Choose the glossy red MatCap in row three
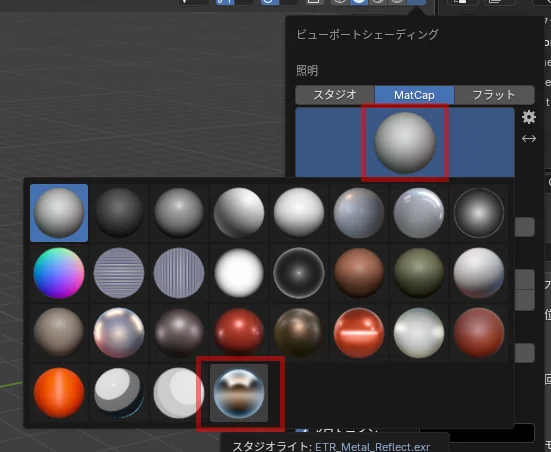551x452 pixels. click(239, 333)
